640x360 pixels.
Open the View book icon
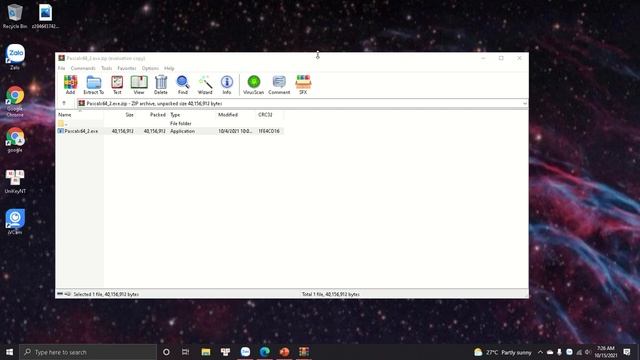139,85
